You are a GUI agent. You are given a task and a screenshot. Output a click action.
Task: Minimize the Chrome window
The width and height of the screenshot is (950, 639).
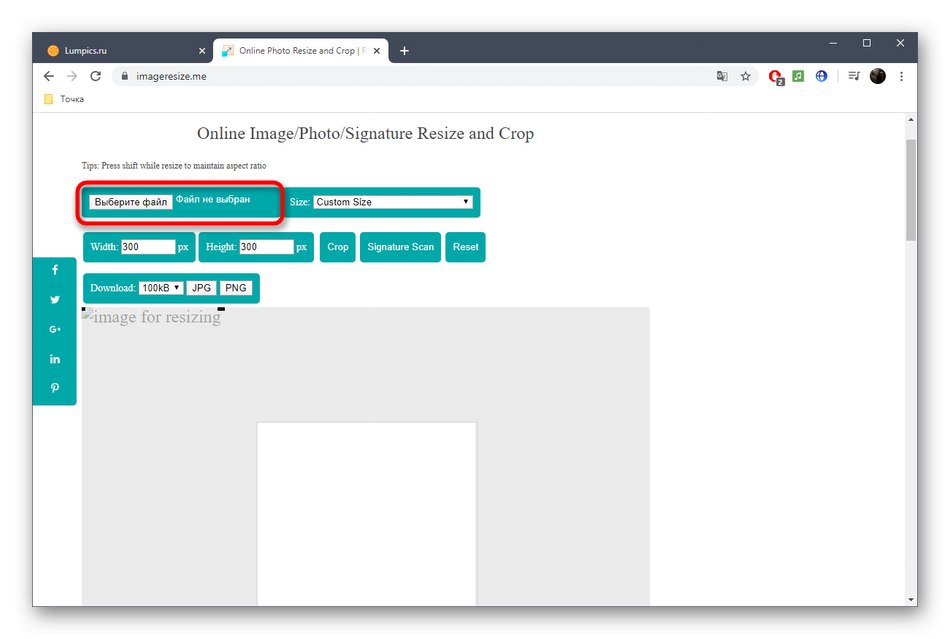[833, 43]
